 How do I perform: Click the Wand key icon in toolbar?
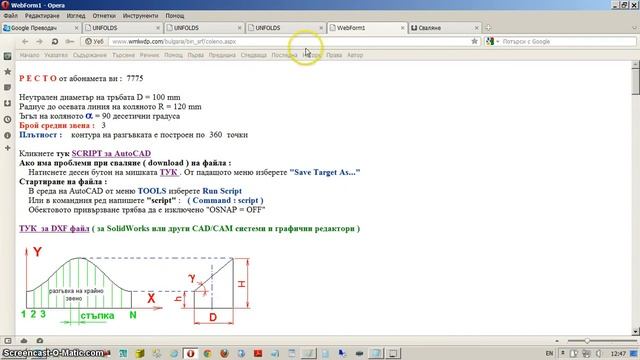pyautogui.click(x=70, y=42)
